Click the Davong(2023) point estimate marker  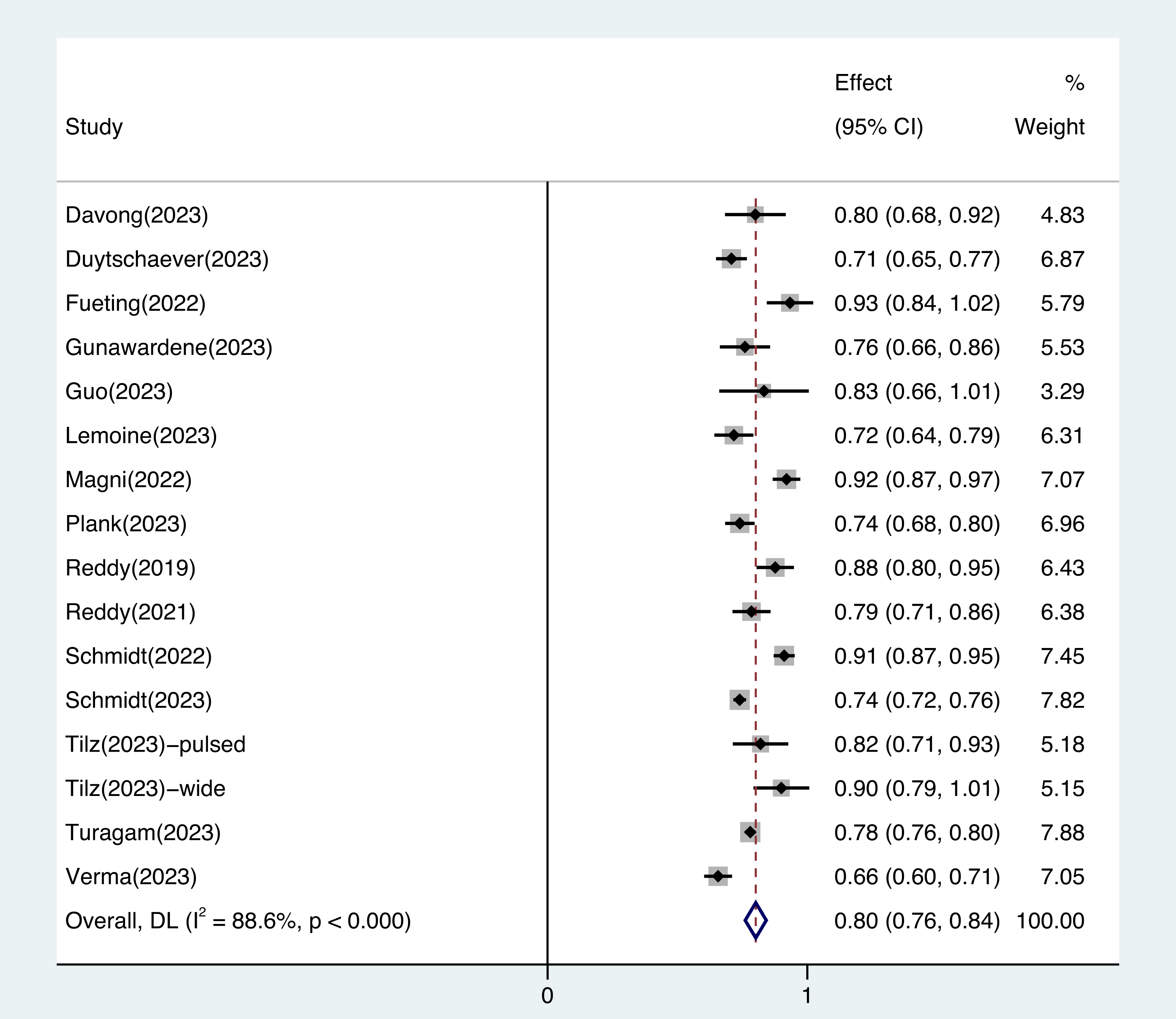(x=755, y=215)
